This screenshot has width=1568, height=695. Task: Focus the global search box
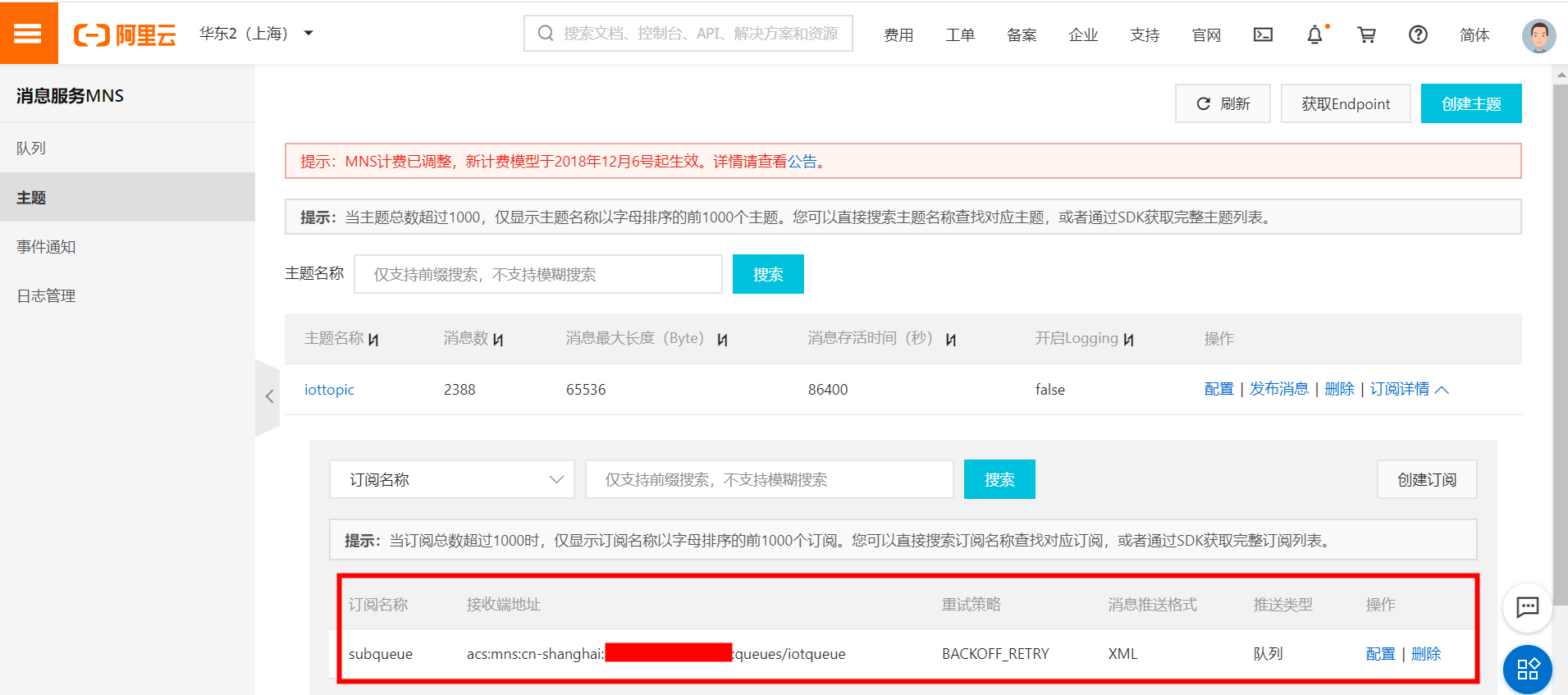(x=688, y=34)
